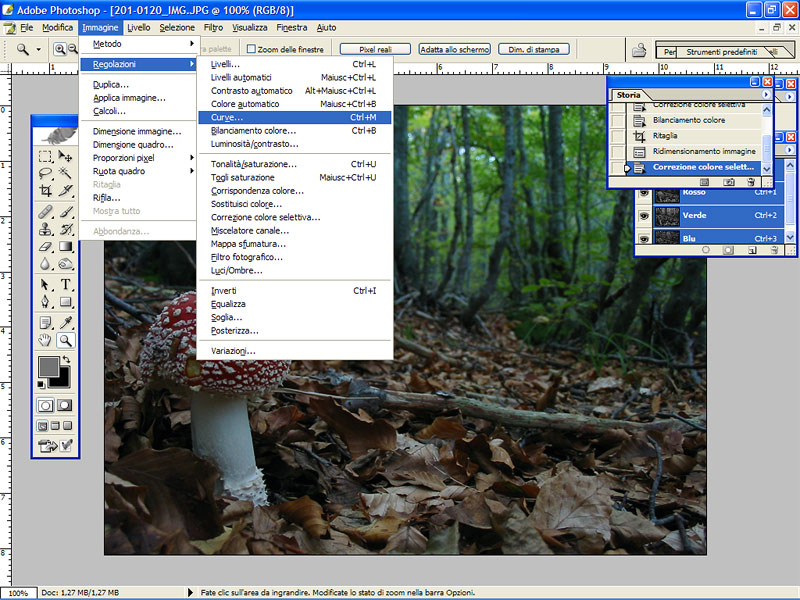The width and height of the screenshot is (800, 600).
Task: Select the Healing Brush tool
Action: point(45,211)
